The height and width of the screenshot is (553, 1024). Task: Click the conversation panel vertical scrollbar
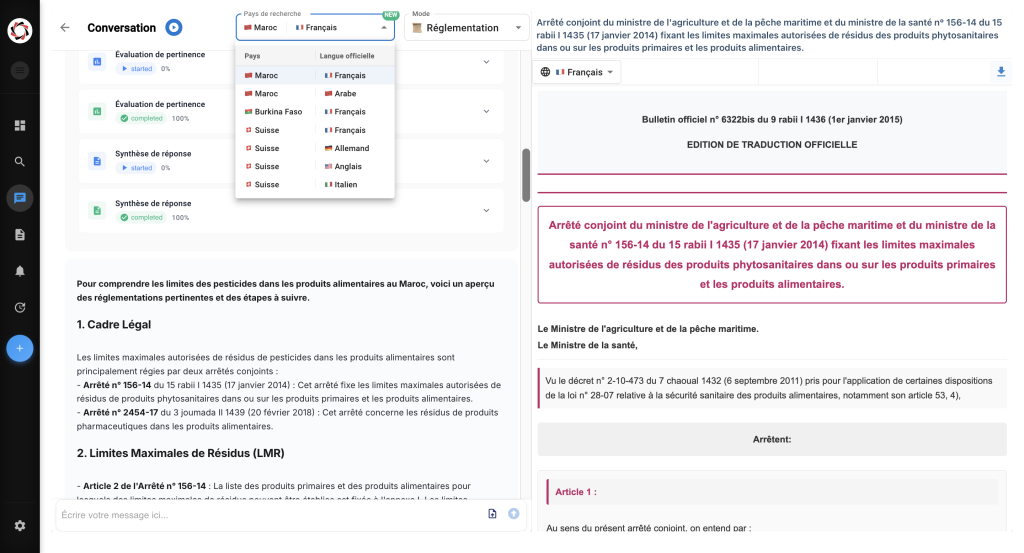pos(526,175)
